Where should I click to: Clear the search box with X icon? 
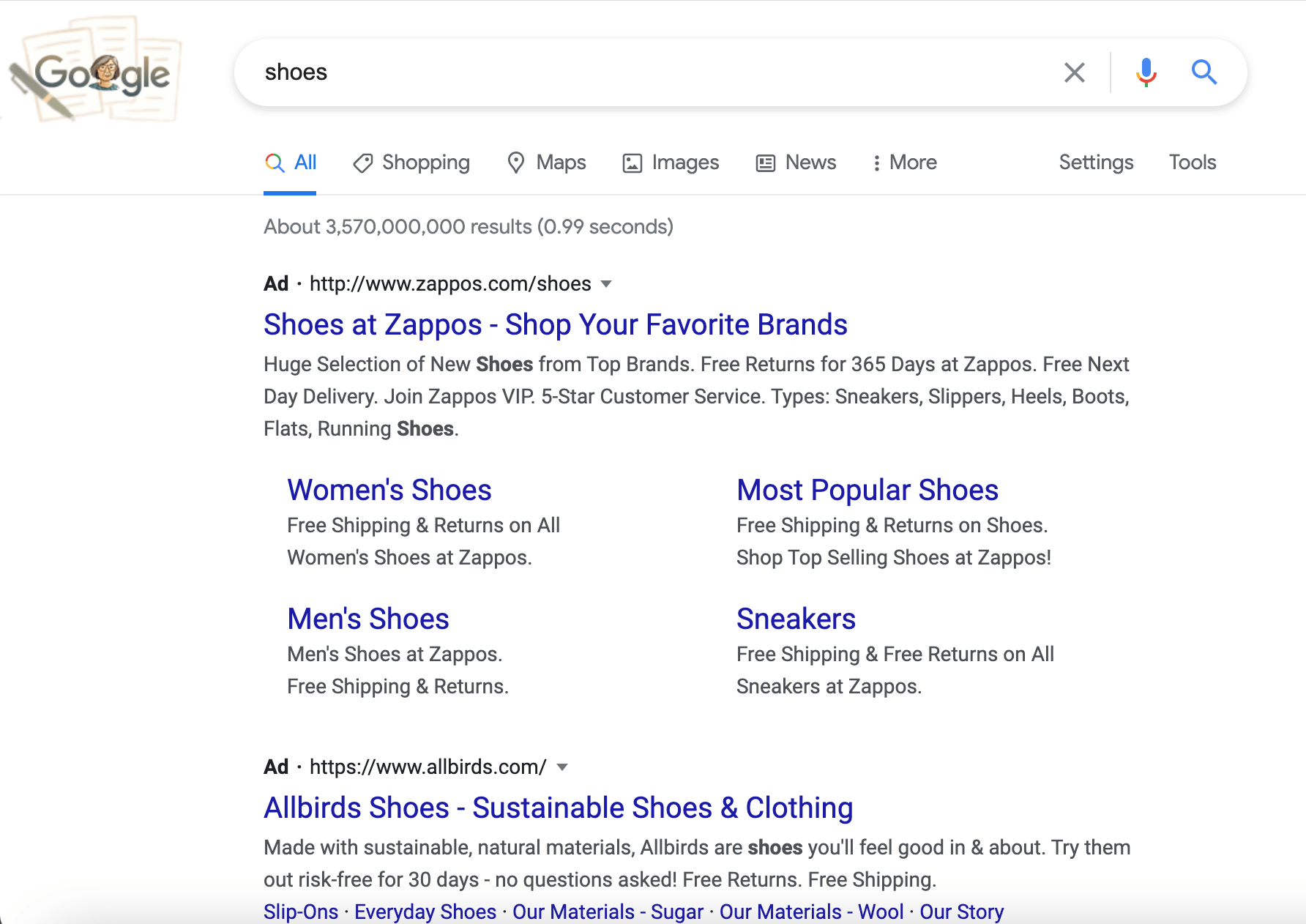(x=1074, y=72)
